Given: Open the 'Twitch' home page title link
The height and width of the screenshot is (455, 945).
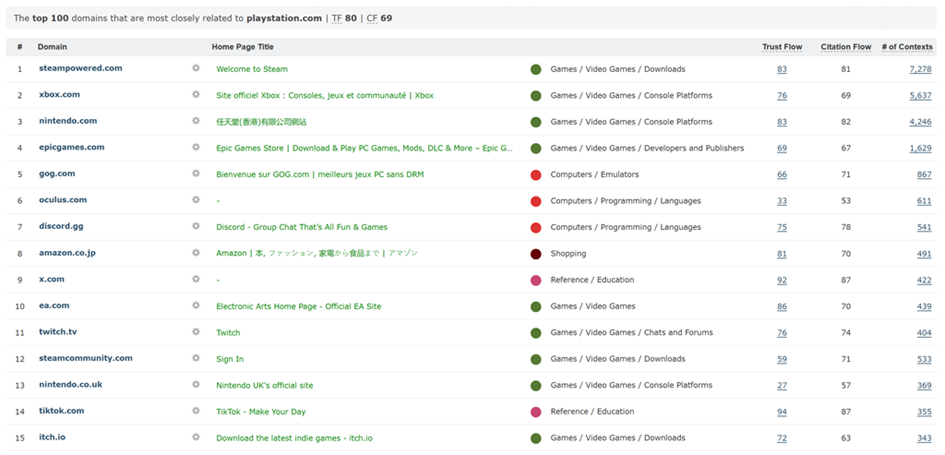Looking at the screenshot, I should (228, 333).
